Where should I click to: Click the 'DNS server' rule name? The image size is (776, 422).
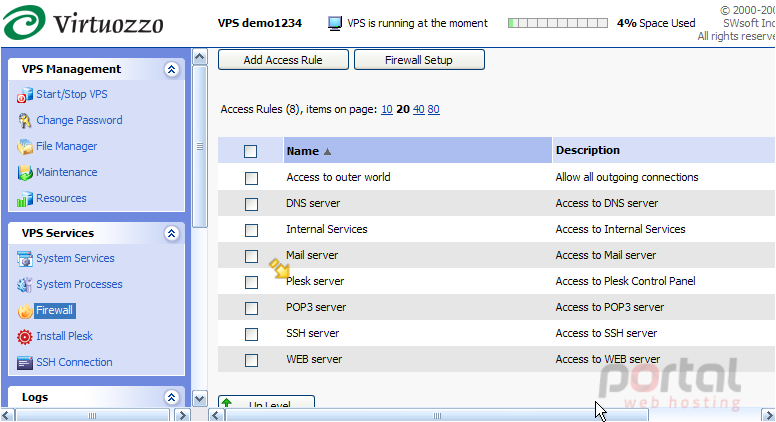pyautogui.click(x=313, y=203)
